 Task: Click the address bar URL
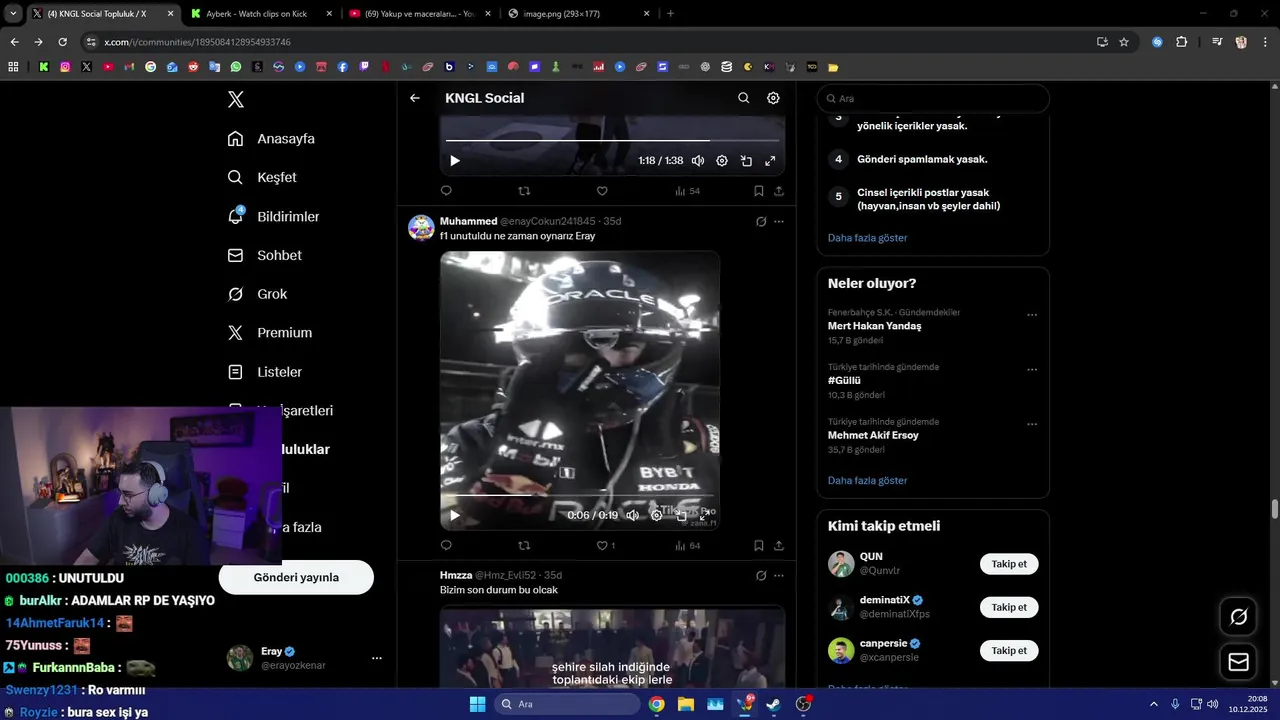197,42
